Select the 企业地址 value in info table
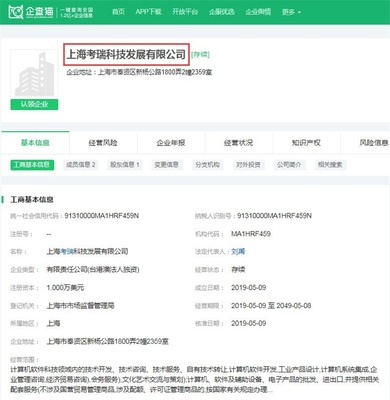The image size is (390, 400). (108, 342)
